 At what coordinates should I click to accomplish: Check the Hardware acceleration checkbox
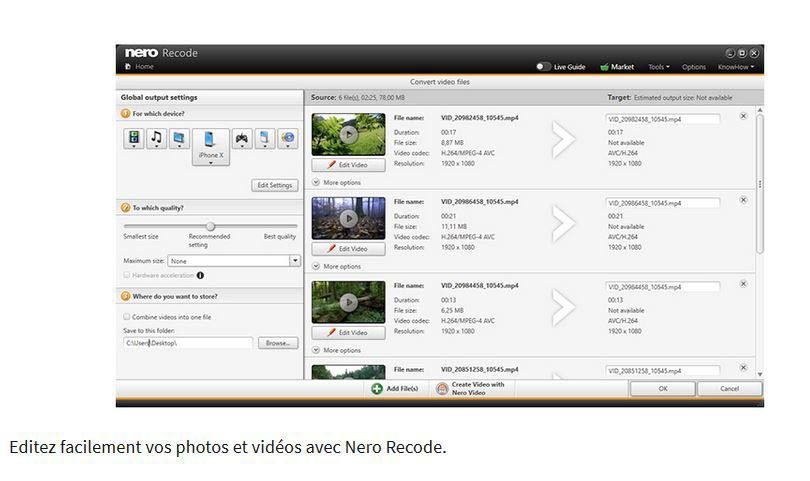point(127,275)
